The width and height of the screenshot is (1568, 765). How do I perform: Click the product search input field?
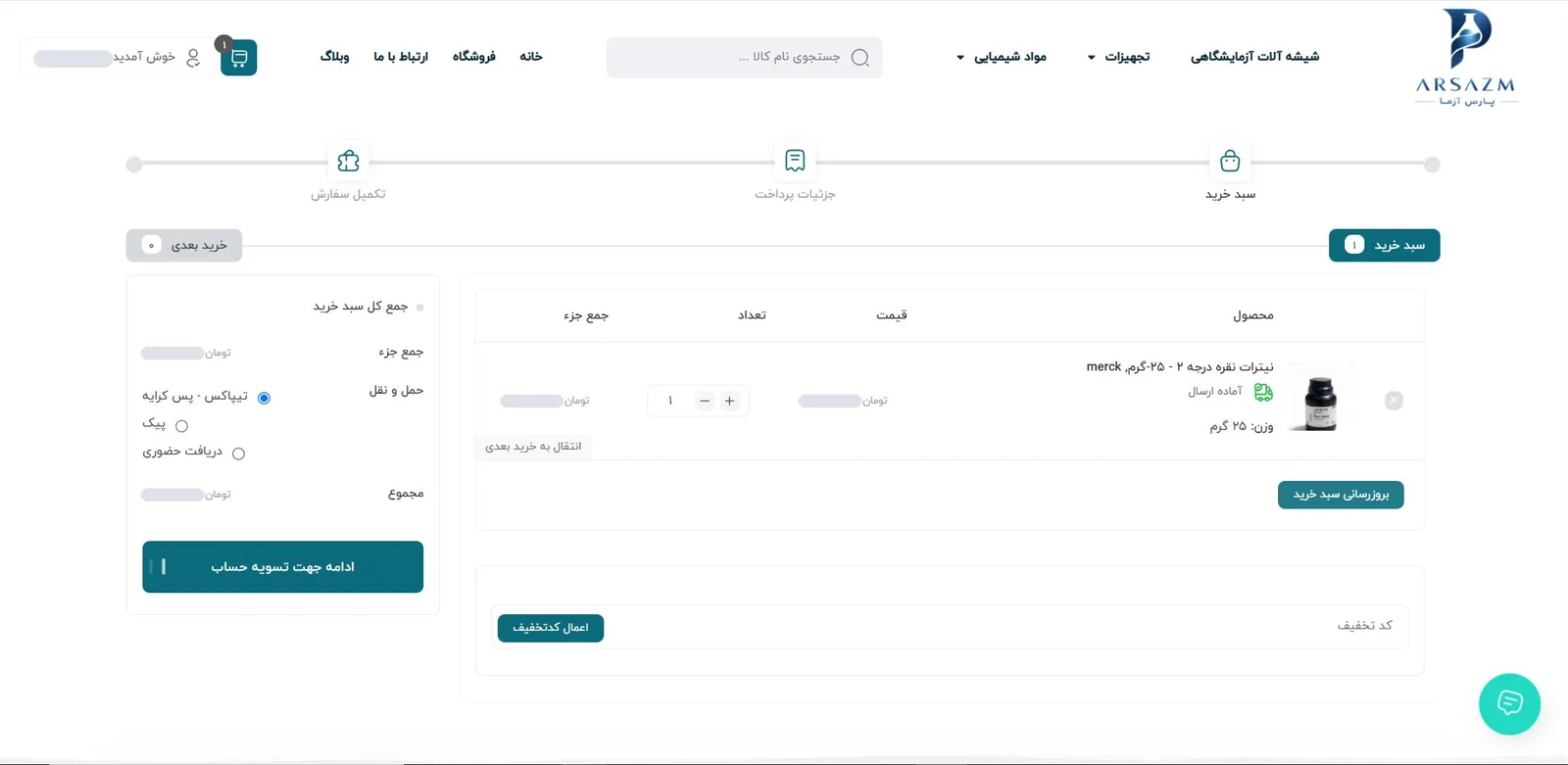(744, 58)
